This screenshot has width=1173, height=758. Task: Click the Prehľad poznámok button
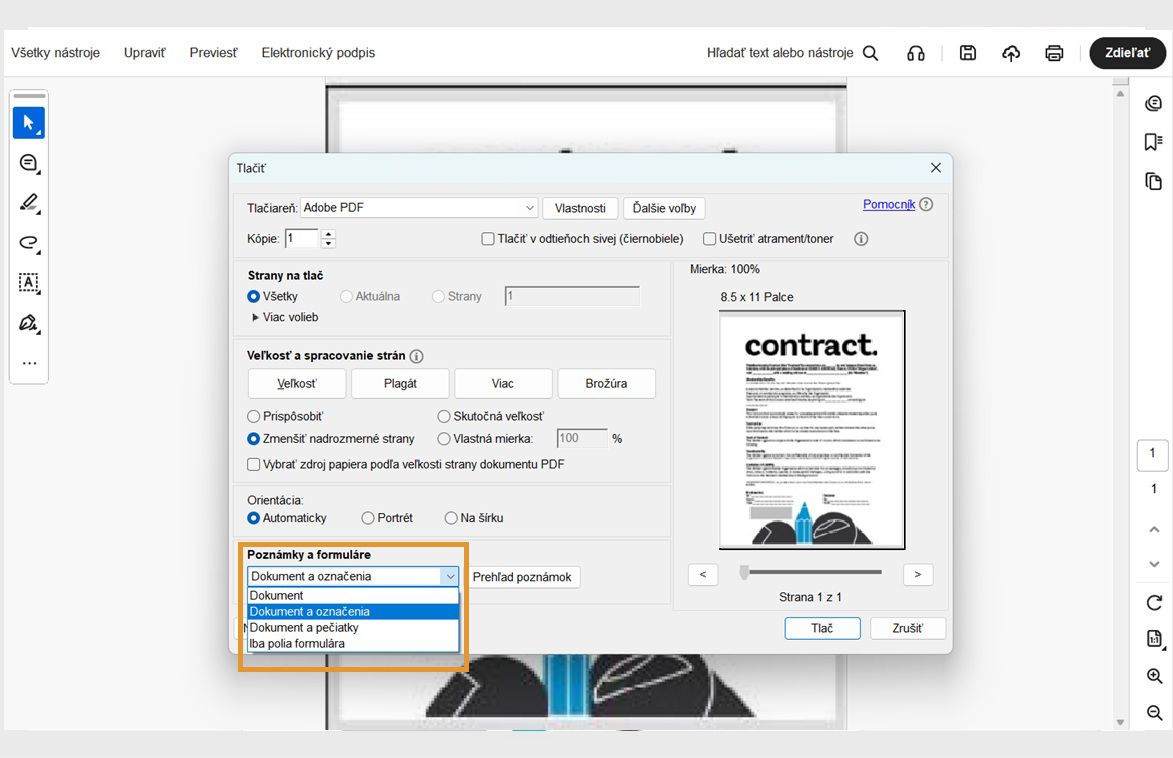(x=522, y=577)
